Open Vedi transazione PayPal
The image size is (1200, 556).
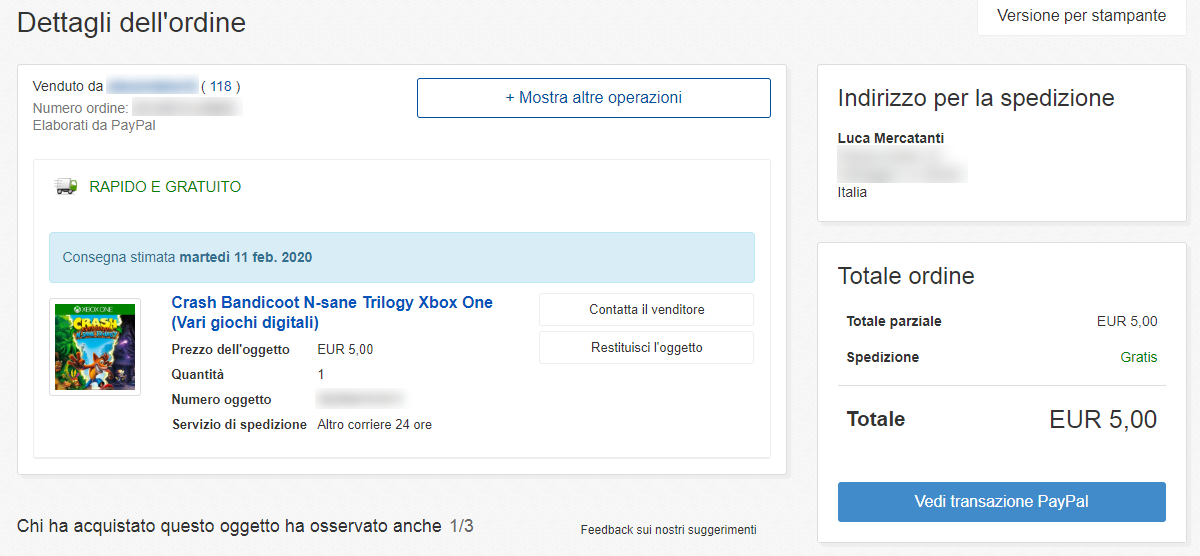click(1001, 502)
